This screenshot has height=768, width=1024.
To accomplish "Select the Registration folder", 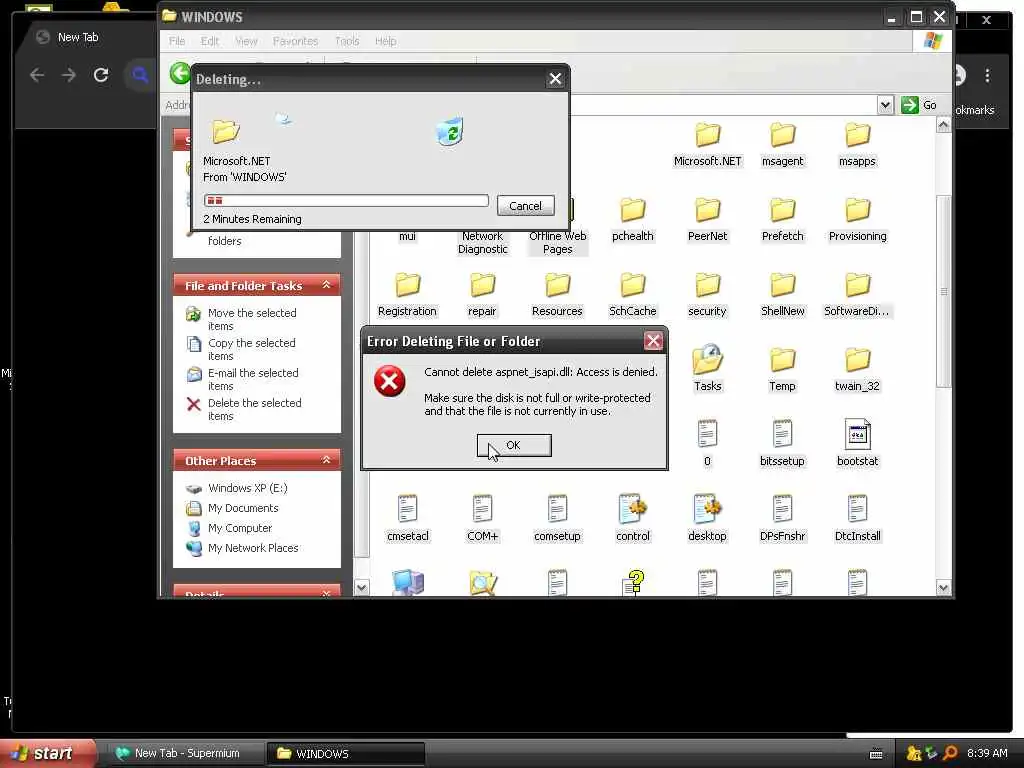I will point(407,295).
